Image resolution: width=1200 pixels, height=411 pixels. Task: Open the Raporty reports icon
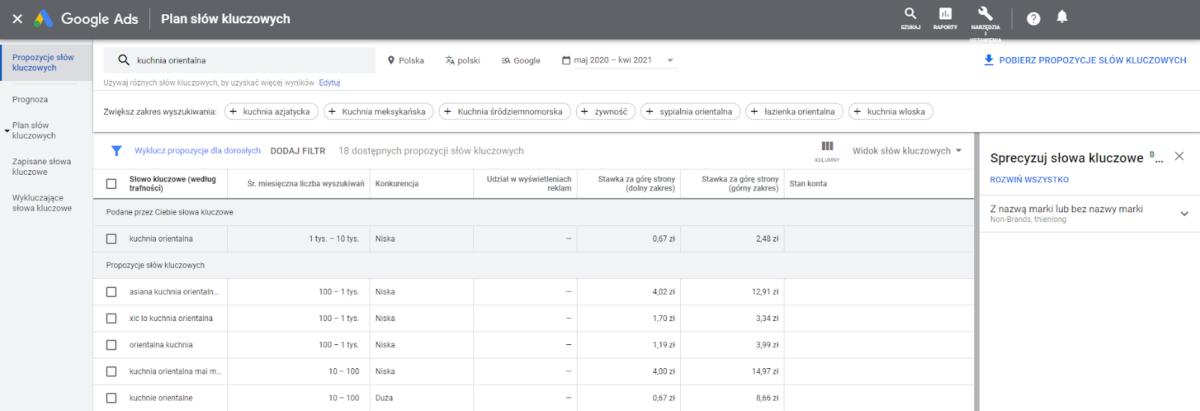point(945,17)
